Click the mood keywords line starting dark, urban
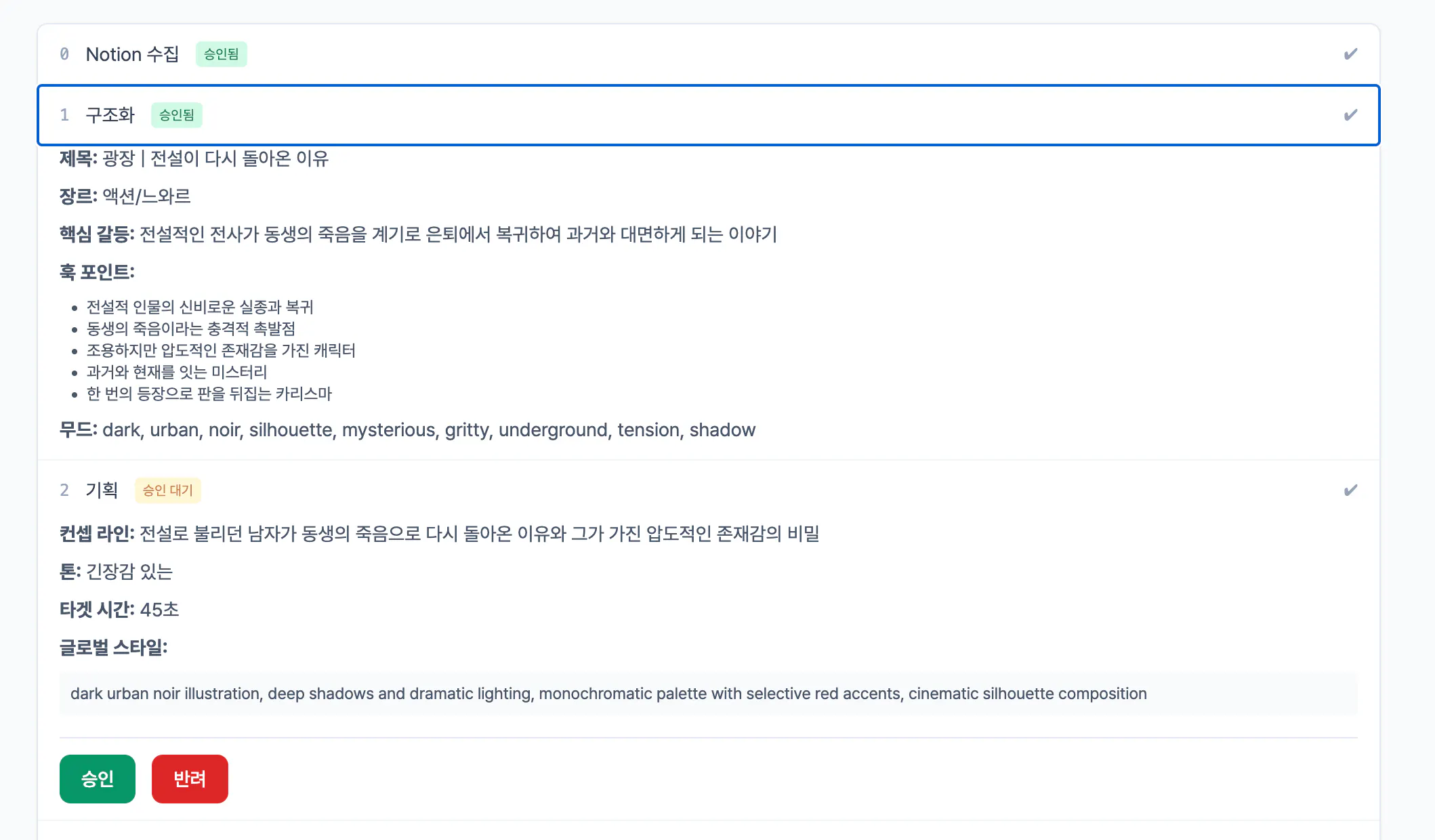The width and height of the screenshot is (1435, 840). tap(429, 430)
